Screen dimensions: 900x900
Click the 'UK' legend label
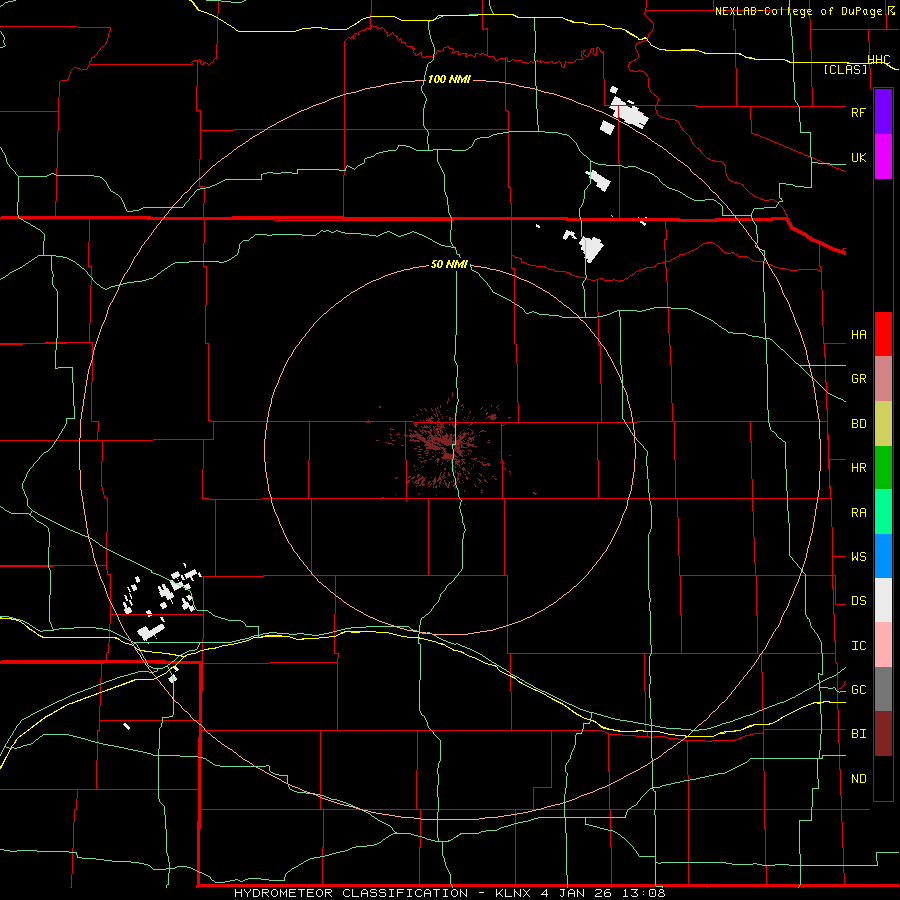coord(858,157)
